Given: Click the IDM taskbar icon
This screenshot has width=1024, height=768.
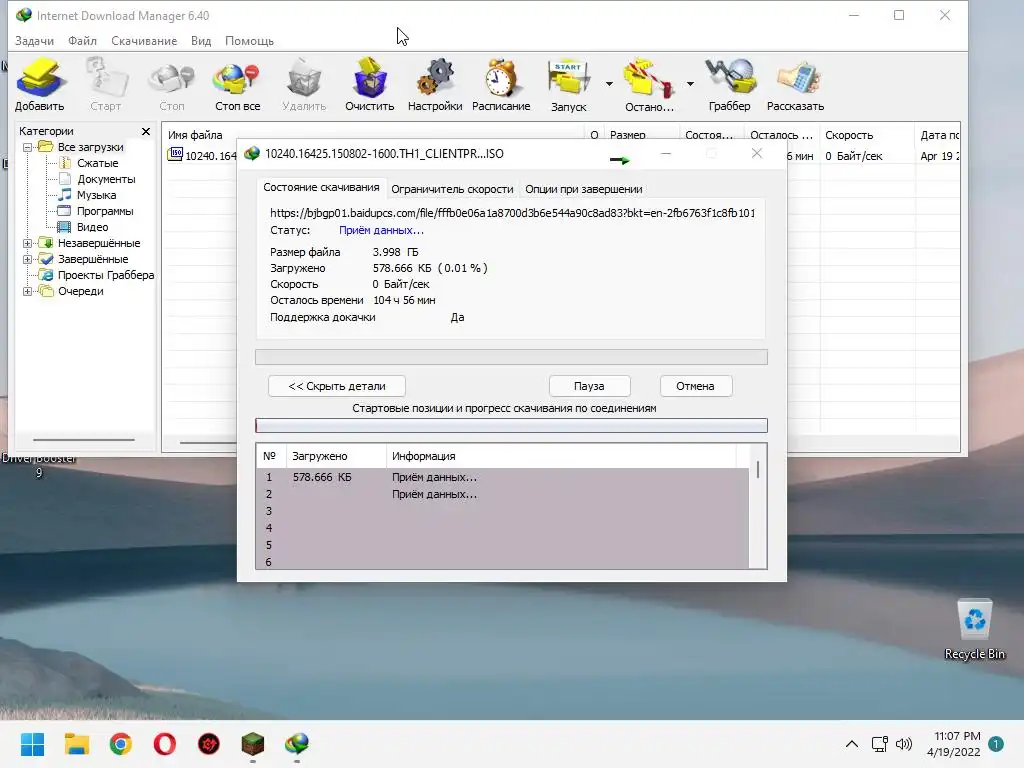Looking at the screenshot, I should click(x=297, y=744).
